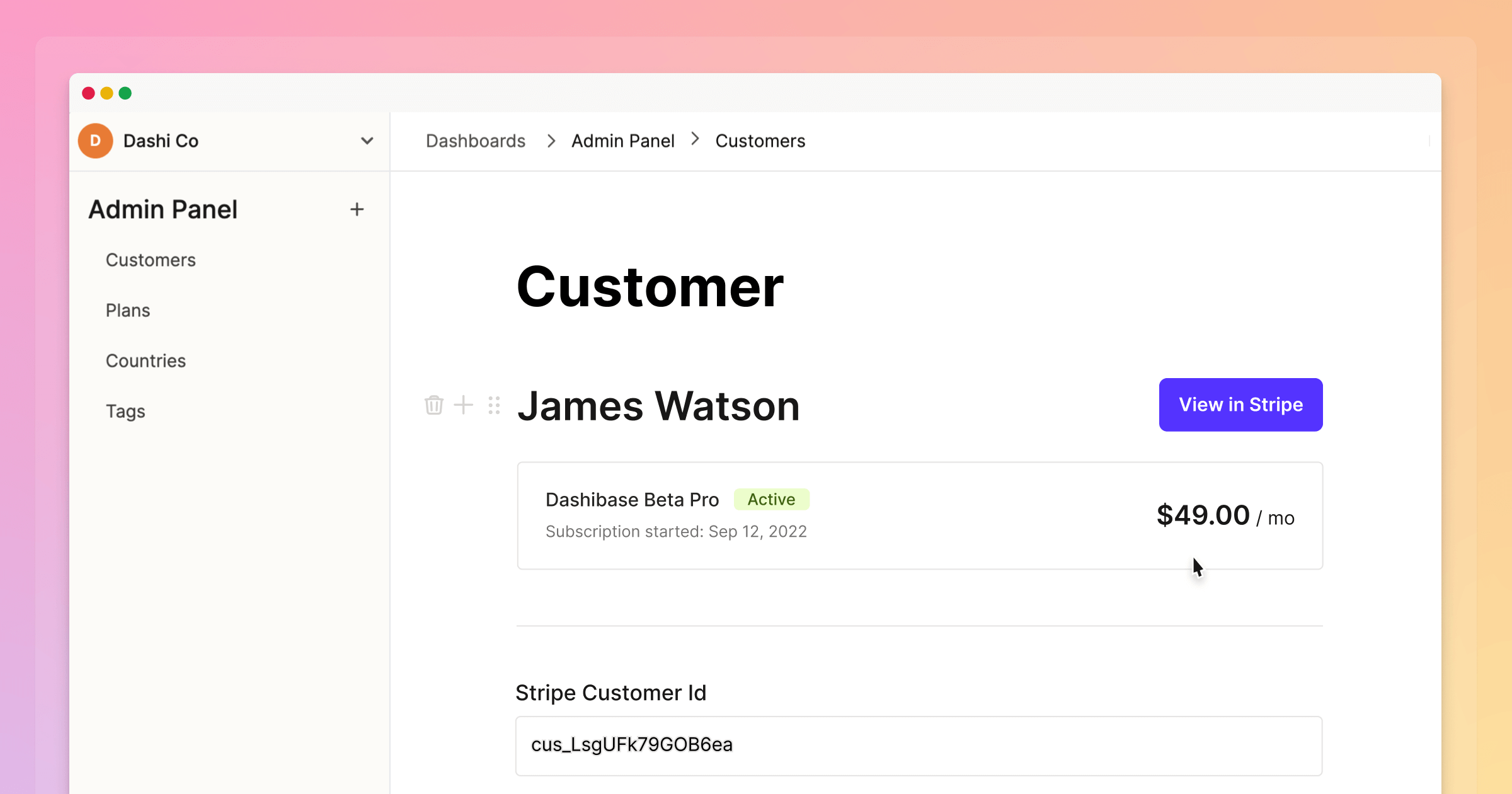Click the Dashi Co company logo icon

click(x=97, y=140)
